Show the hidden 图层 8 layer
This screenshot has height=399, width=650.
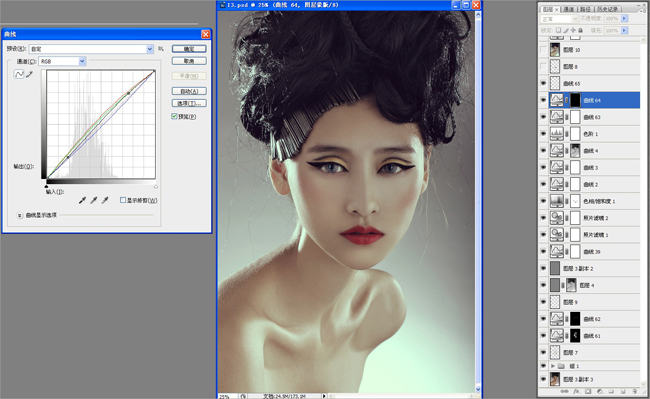tap(543, 66)
